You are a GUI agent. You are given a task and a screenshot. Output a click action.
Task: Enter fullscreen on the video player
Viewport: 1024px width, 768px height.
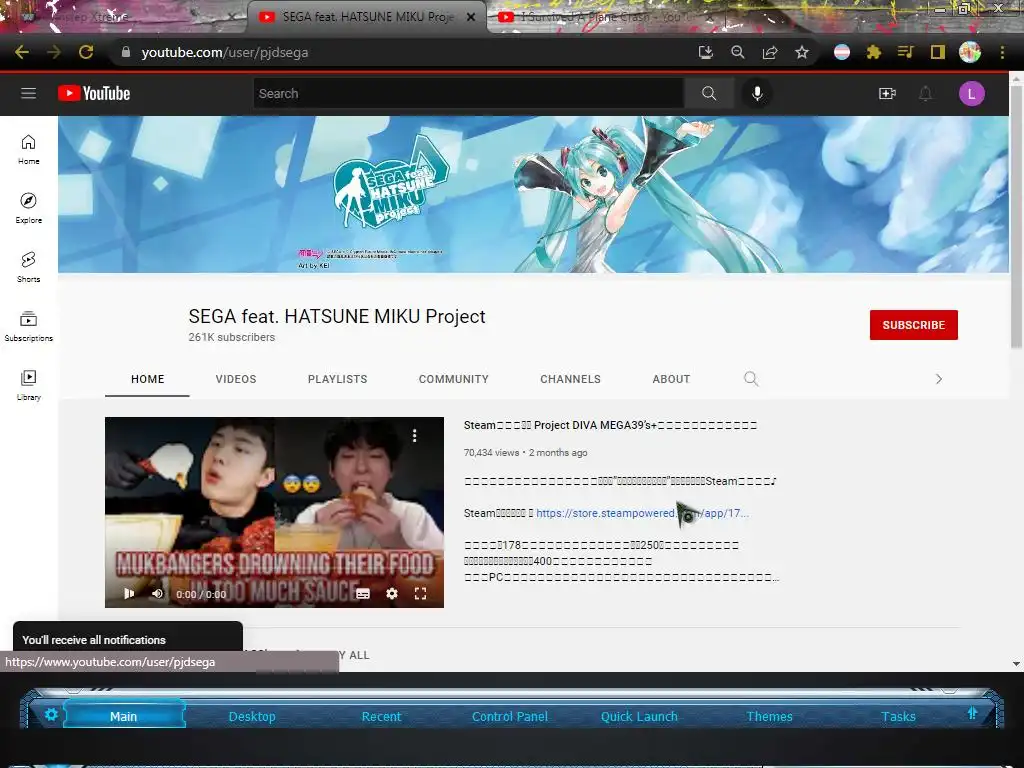(421, 594)
